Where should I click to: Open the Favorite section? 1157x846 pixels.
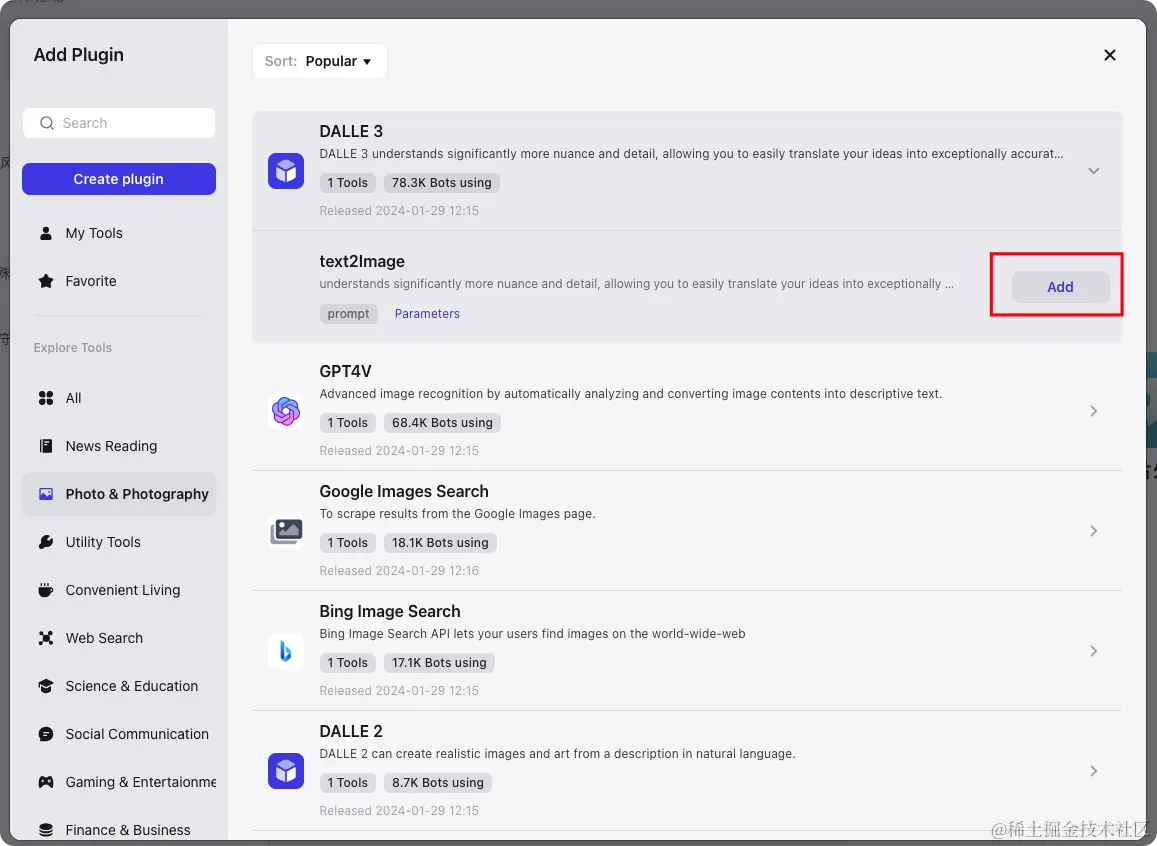119,281
